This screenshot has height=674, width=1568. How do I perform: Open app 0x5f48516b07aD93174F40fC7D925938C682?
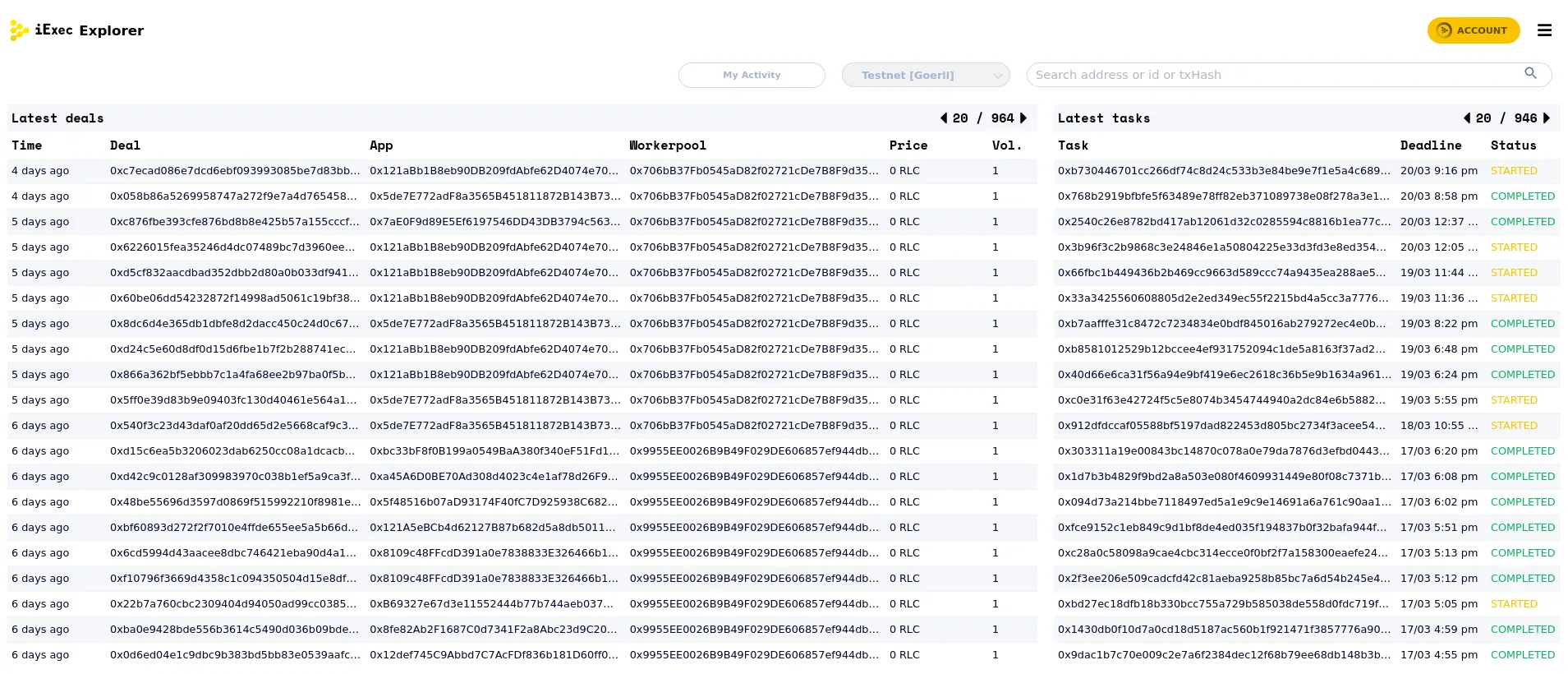494,502
